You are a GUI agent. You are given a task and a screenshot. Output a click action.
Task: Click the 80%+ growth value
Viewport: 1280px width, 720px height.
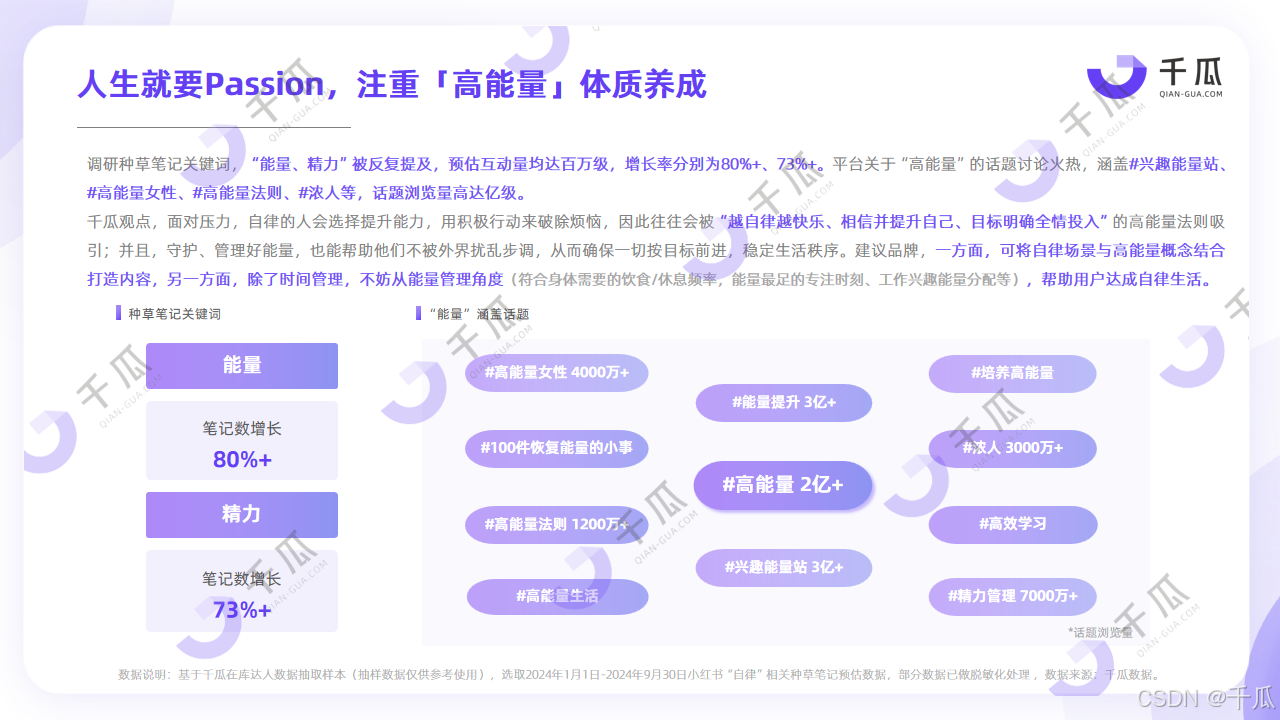(242, 460)
